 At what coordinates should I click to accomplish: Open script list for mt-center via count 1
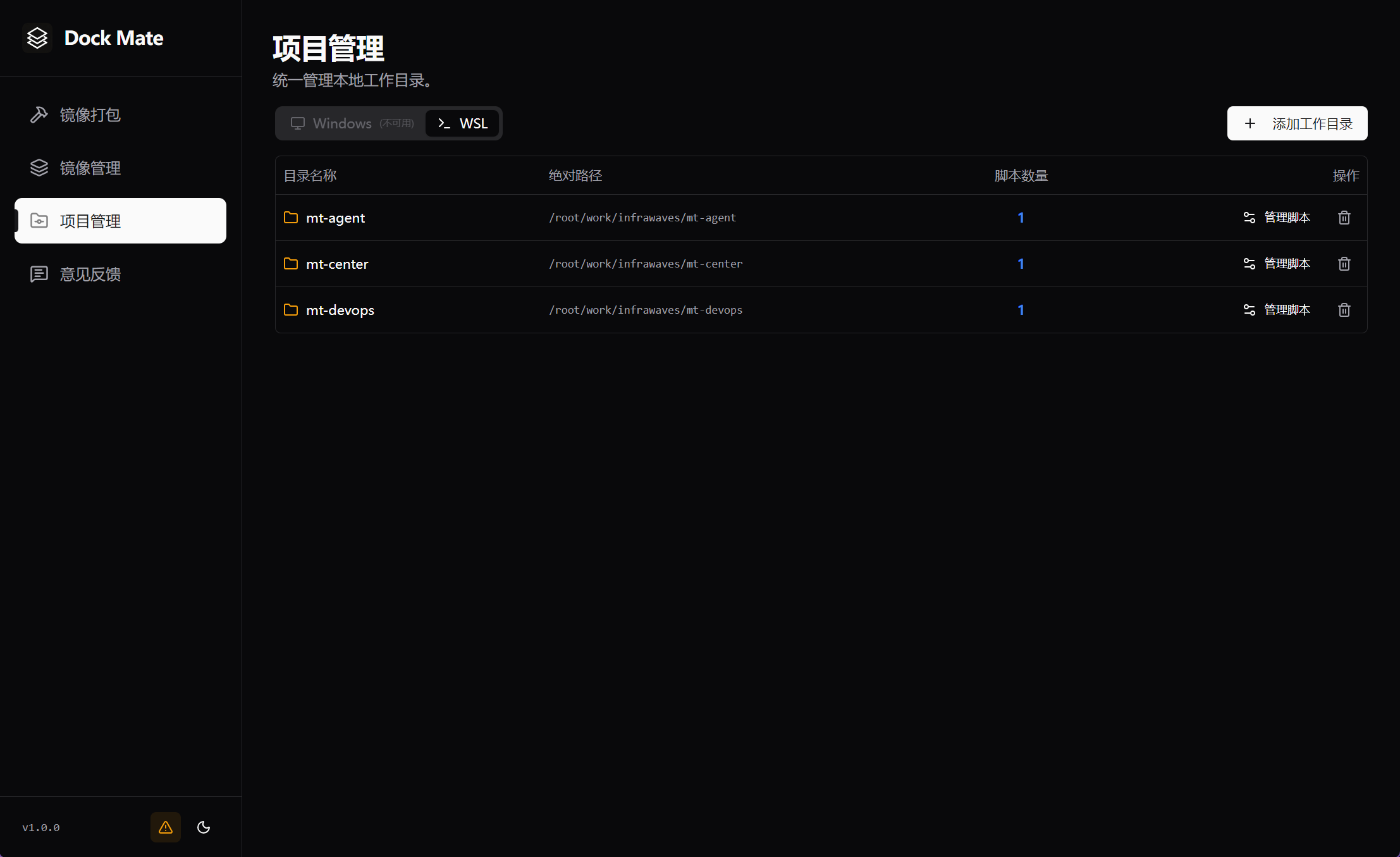[1021, 264]
